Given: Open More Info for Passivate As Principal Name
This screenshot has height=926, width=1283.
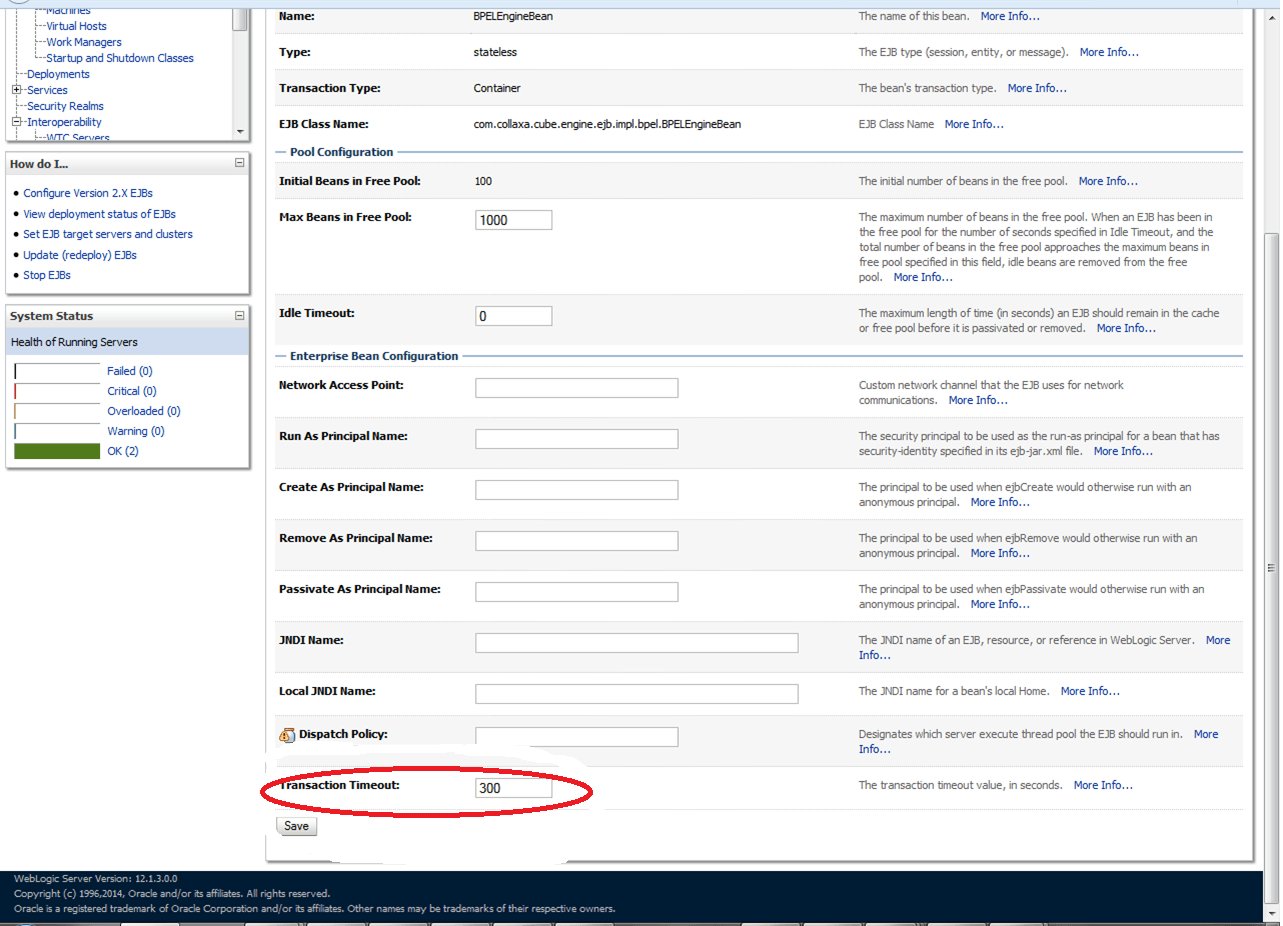Looking at the screenshot, I should [1000, 604].
